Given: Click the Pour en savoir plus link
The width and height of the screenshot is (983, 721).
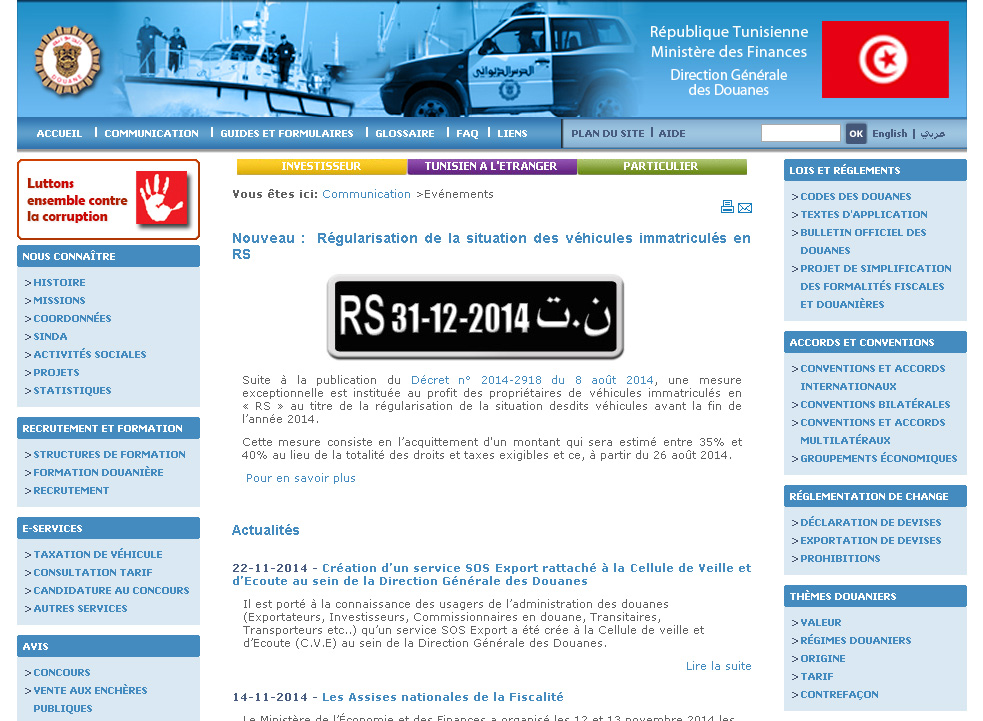Looking at the screenshot, I should point(301,478).
